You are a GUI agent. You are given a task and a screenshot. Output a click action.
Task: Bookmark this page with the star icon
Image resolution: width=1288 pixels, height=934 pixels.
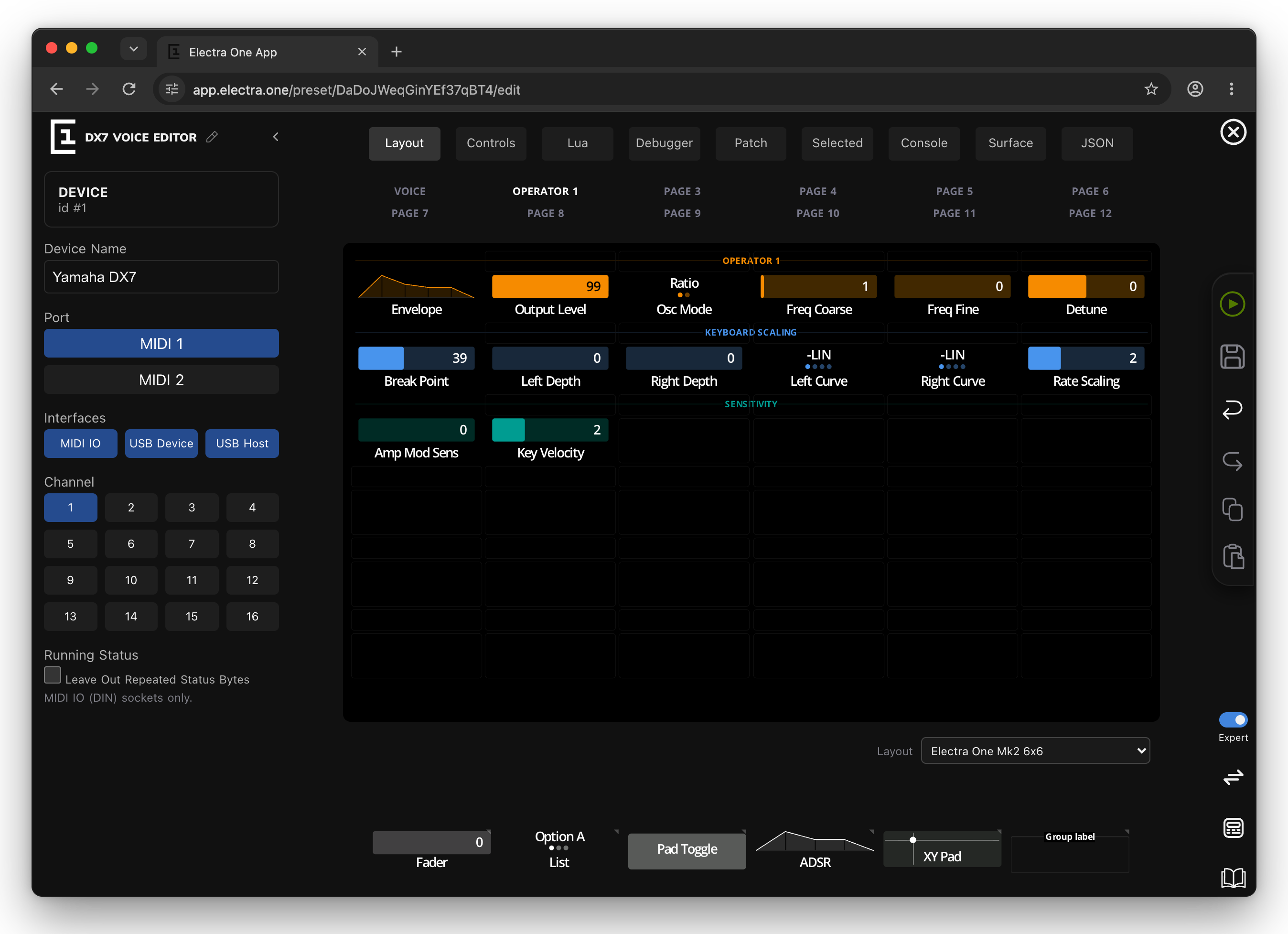1150,89
